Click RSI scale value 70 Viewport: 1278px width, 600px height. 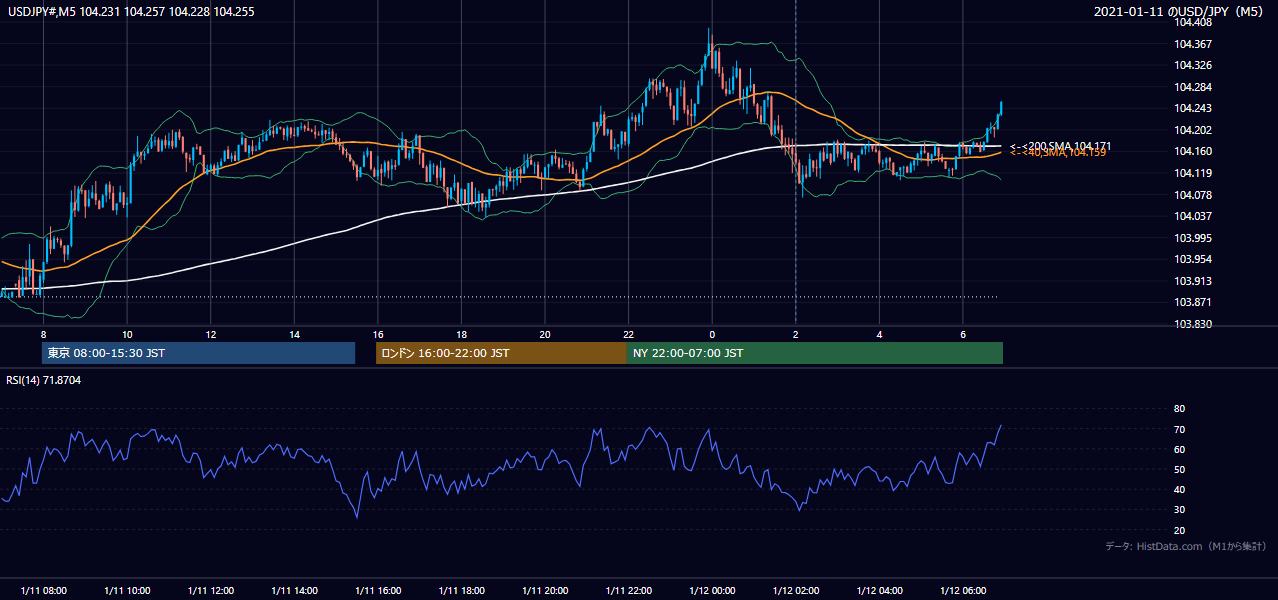[1179, 430]
